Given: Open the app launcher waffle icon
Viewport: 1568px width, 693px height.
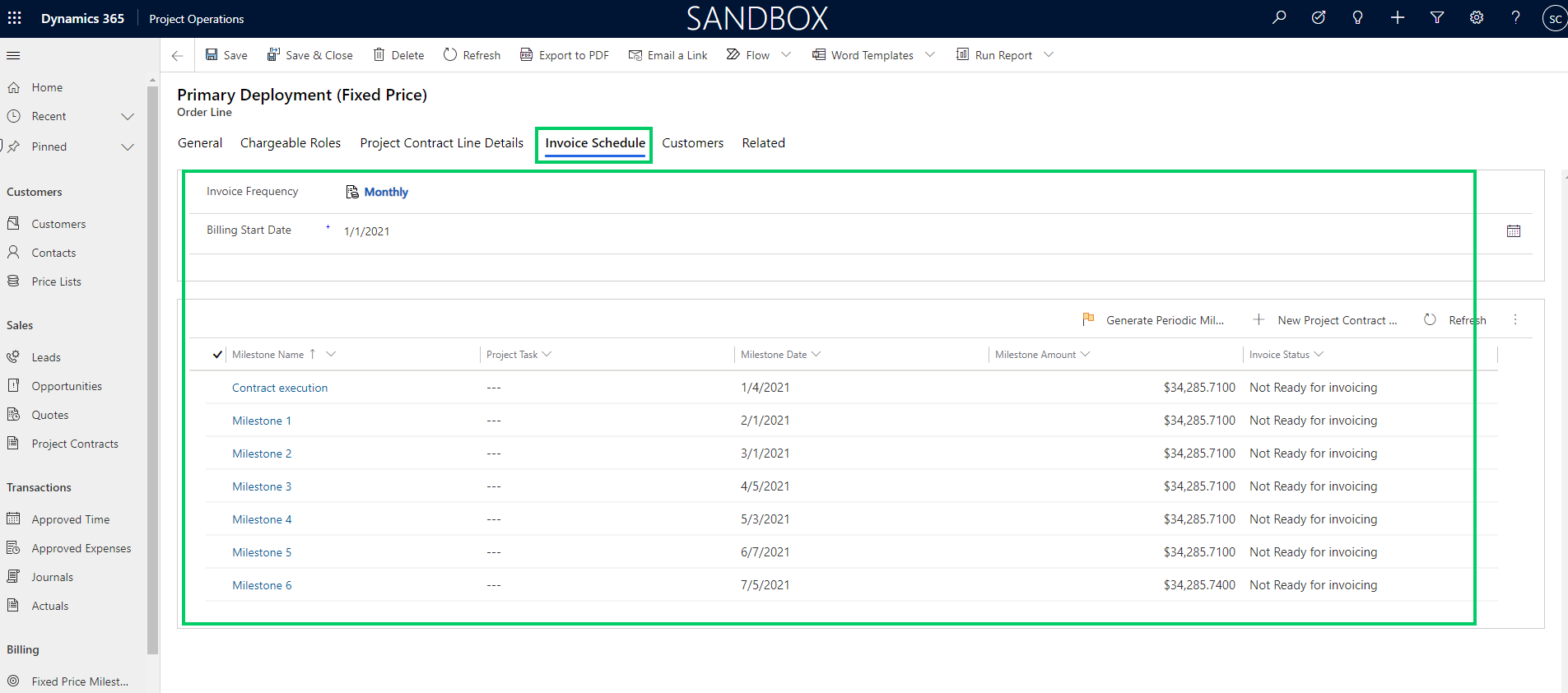Looking at the screenshot, I should (x=15, y=18).
